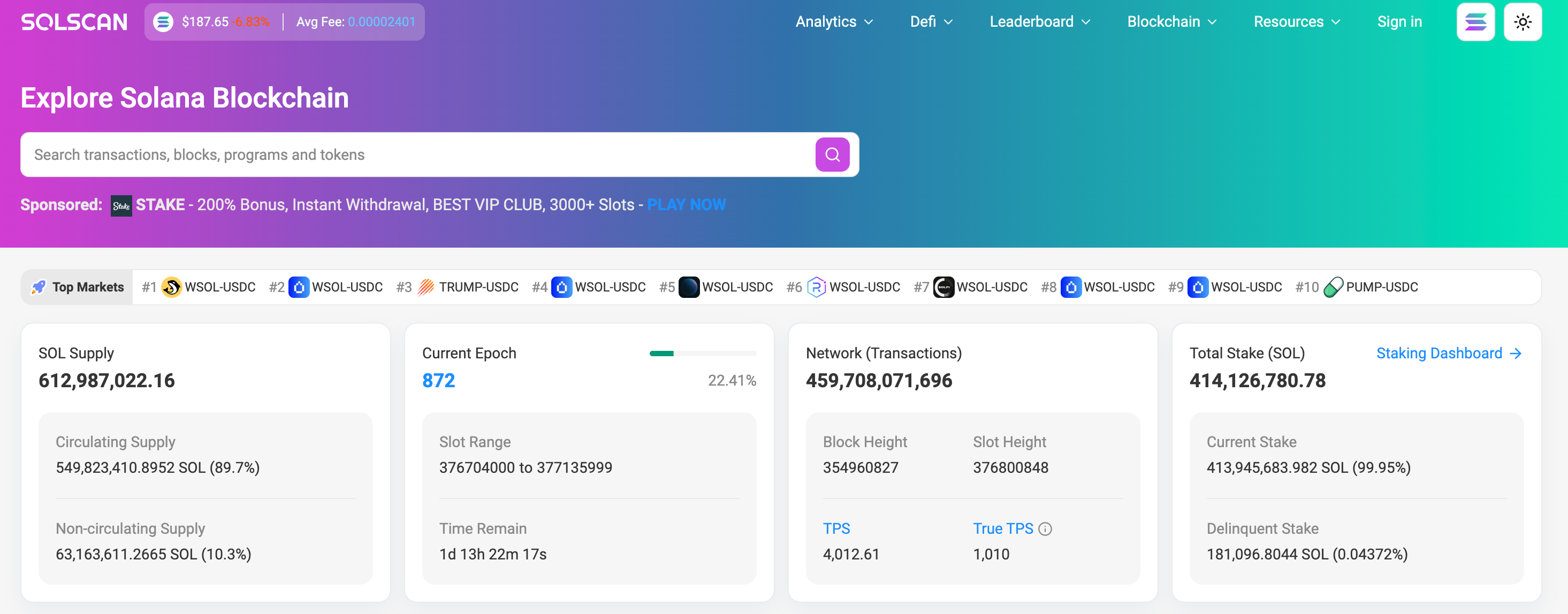Screen dimensions: 1568x614
Task: Open the Blockchain menu chevron
Action: 1213,22
